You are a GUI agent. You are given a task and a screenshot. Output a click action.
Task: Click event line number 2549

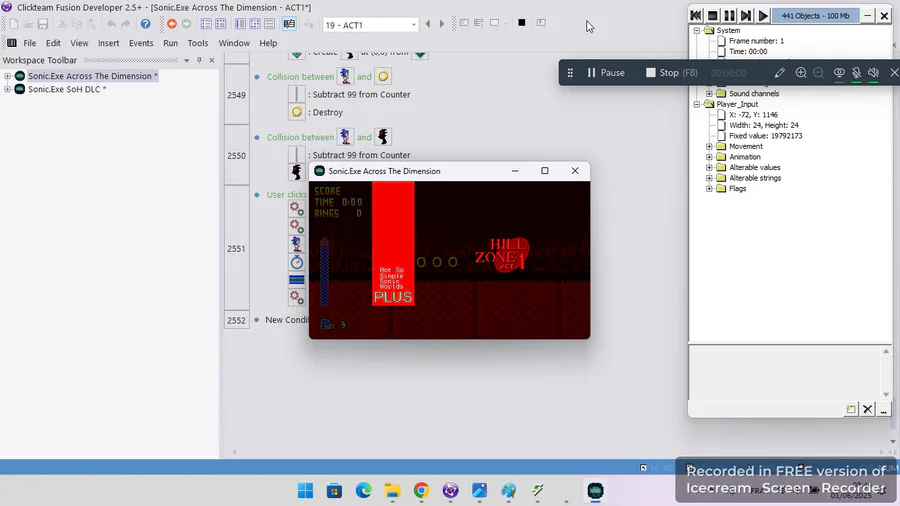click(x=236, y=95)
